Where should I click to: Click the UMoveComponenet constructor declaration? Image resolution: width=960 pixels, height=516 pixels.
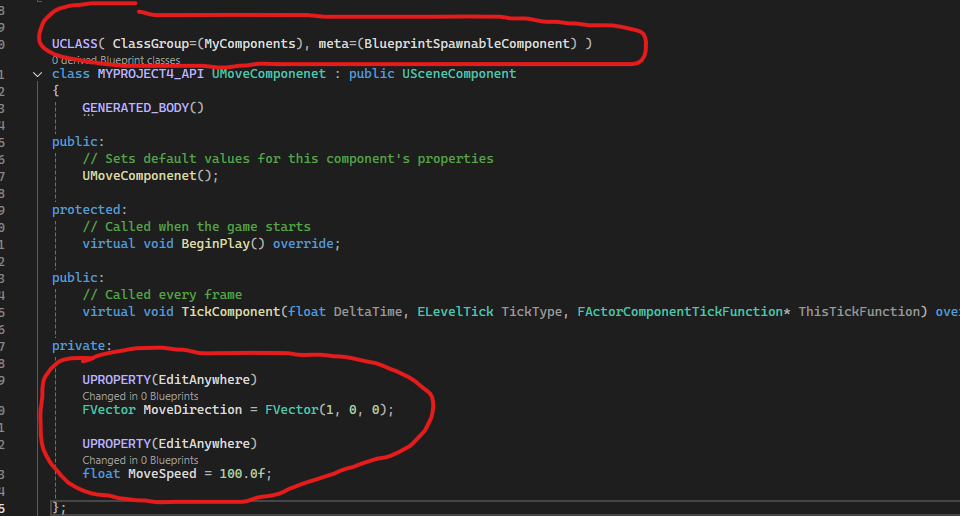coord(146,175)
